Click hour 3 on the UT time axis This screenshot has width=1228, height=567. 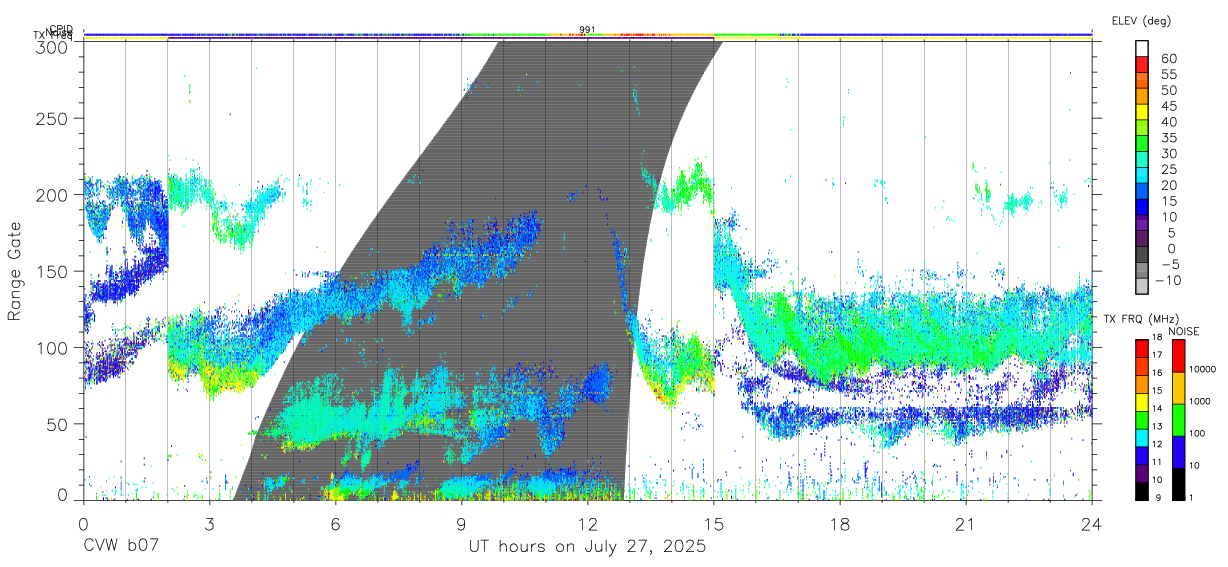pos(209,524)
